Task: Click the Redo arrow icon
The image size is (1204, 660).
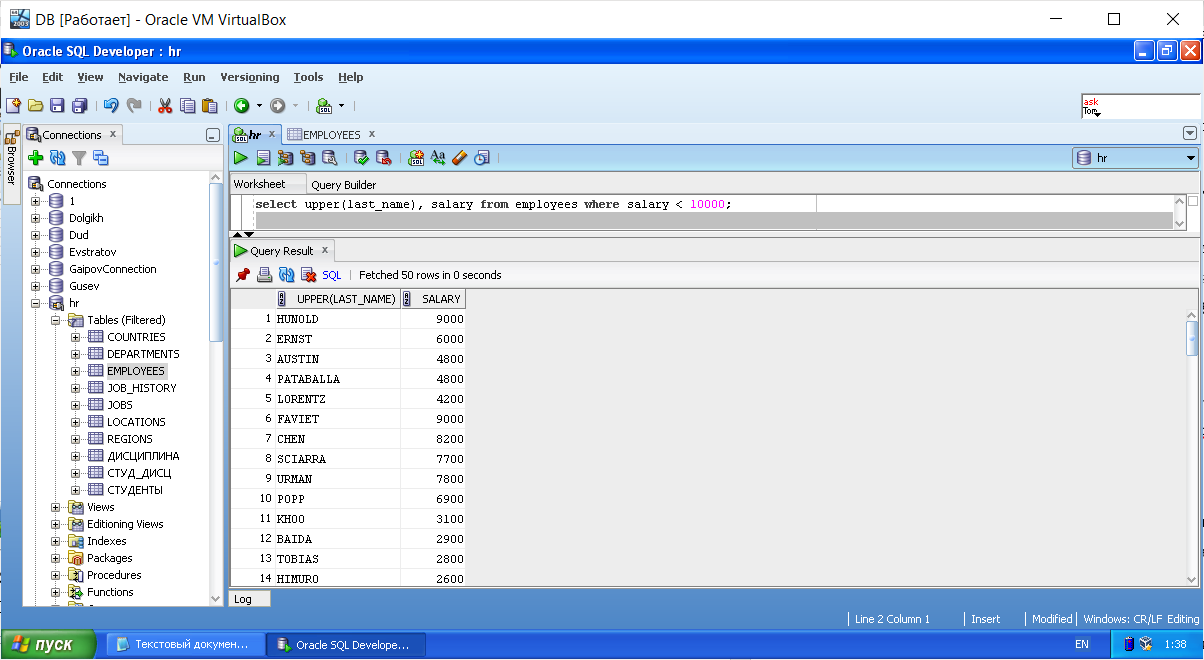Action: 133,105
